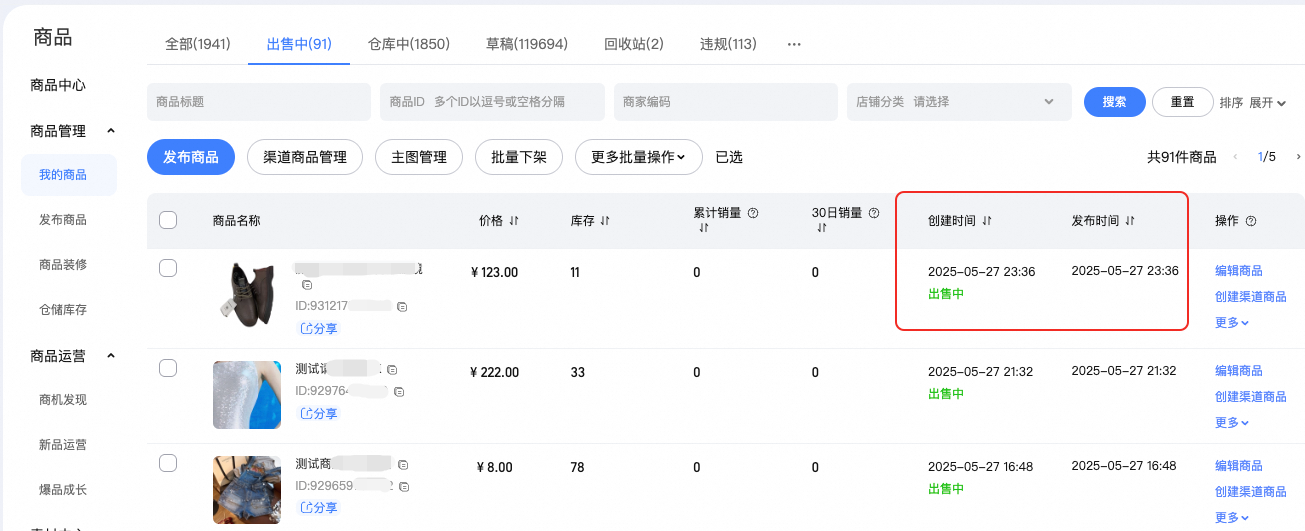Share the ¥222.00 product
Viewport: 1305px width, 531px height.
pyautogui.click(x=319, y=413)
